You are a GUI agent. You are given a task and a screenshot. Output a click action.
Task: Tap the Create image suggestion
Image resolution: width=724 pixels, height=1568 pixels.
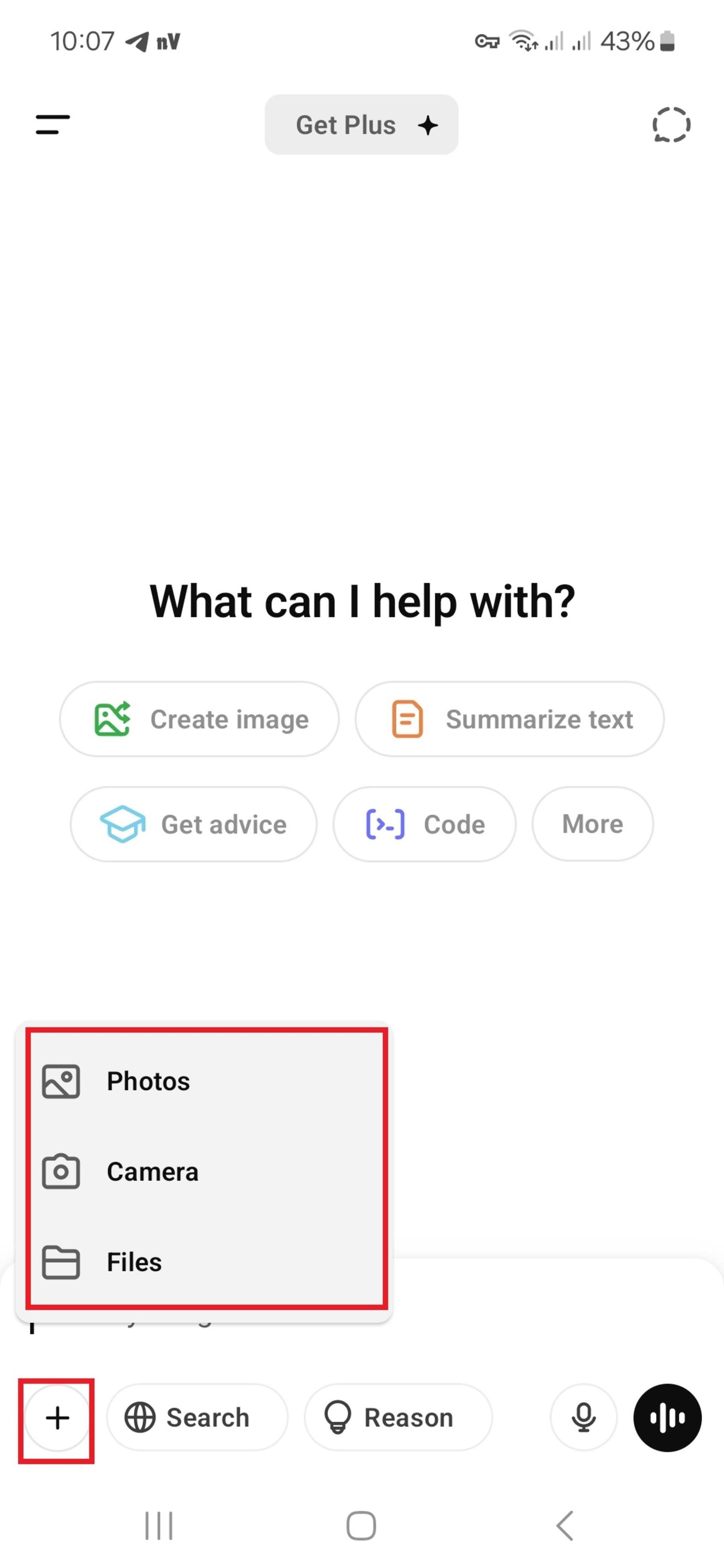pyautogui.click(x=199, y=719)
